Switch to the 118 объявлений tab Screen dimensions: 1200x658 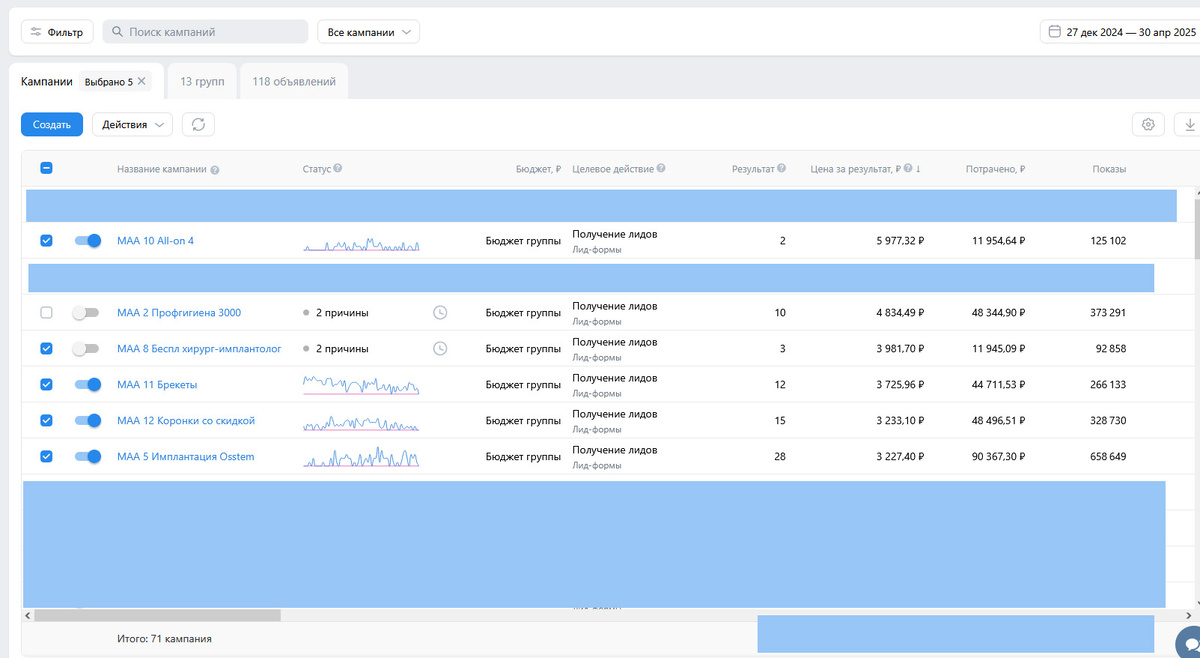(x=294, y=81)
